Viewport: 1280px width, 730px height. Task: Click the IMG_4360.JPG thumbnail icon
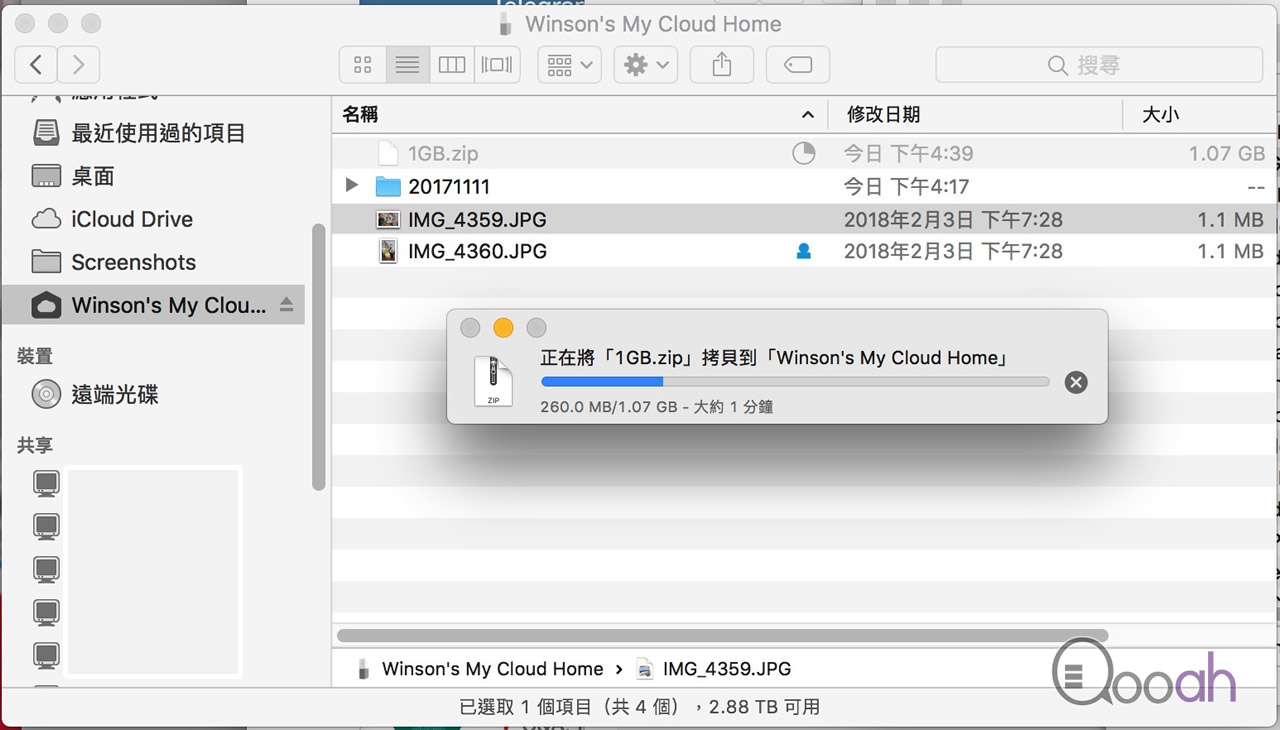(388, 251)
